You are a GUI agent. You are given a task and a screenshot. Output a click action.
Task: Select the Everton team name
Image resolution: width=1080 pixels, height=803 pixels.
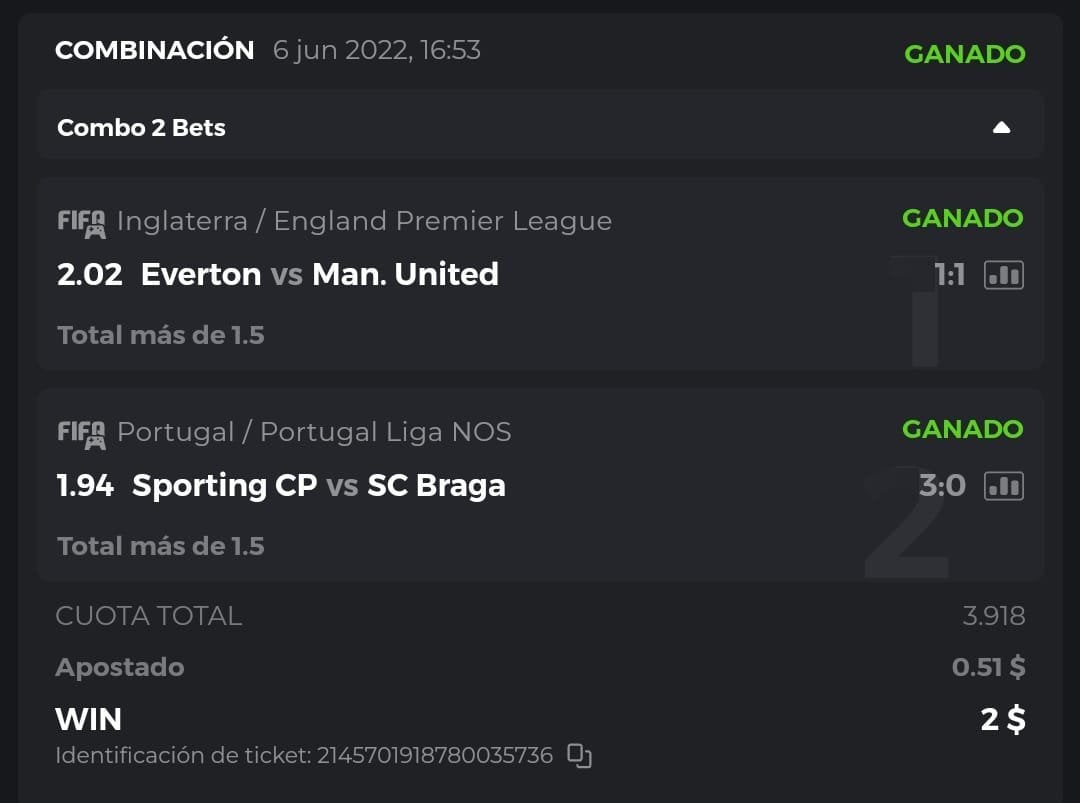click(201, 274)
